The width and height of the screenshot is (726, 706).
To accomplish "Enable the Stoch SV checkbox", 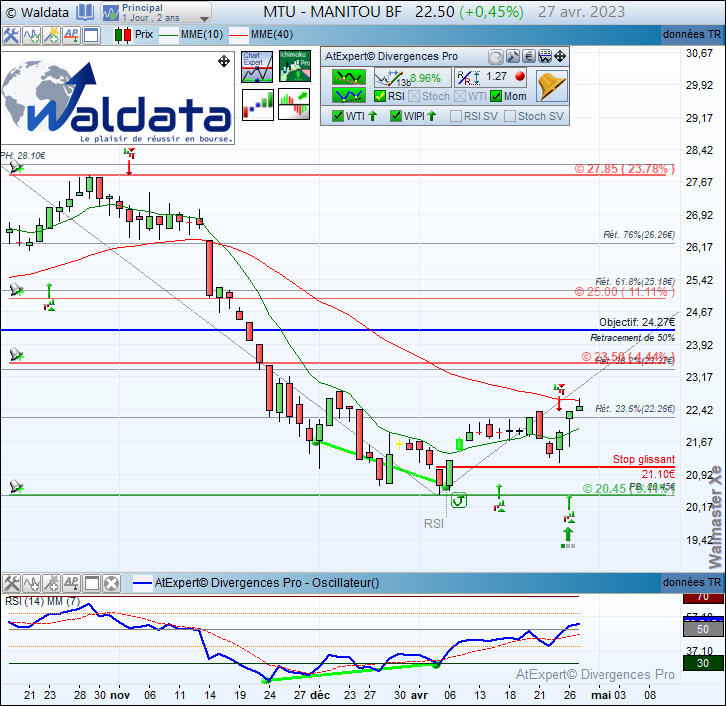I will click(510, 116).
